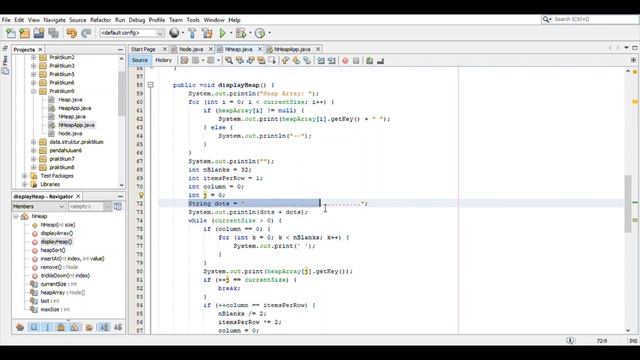Toggle rectangular selection mode

pyautogui.click(x=271, y=60)
